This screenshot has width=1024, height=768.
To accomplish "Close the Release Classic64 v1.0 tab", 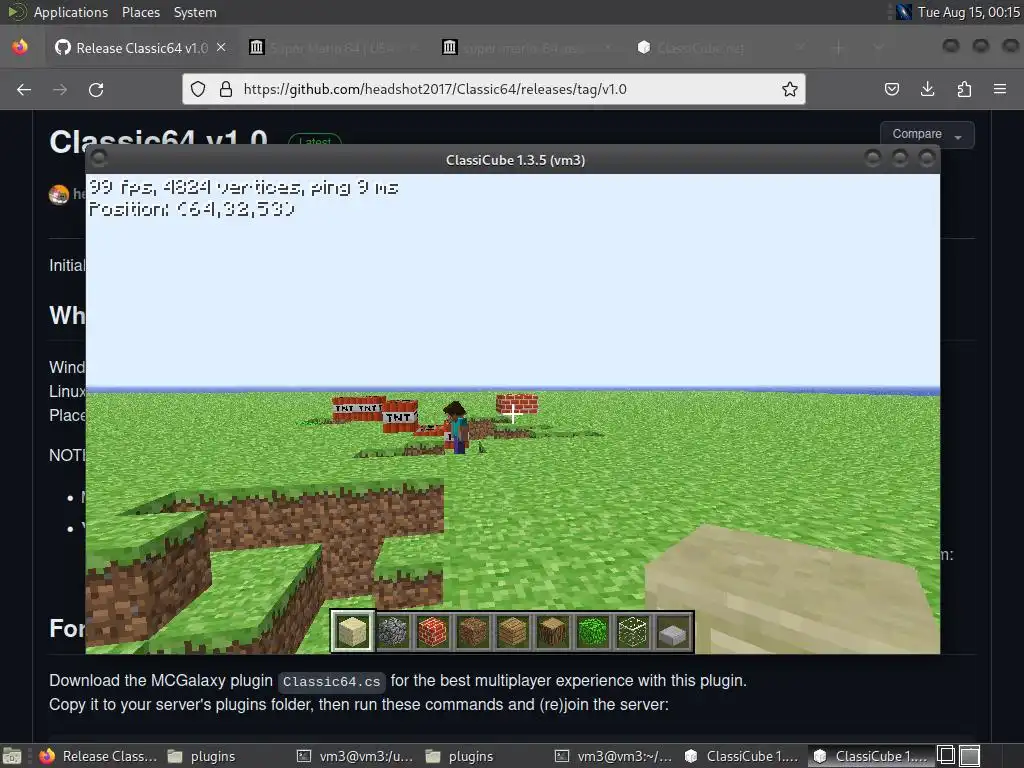I will point(221,48).
